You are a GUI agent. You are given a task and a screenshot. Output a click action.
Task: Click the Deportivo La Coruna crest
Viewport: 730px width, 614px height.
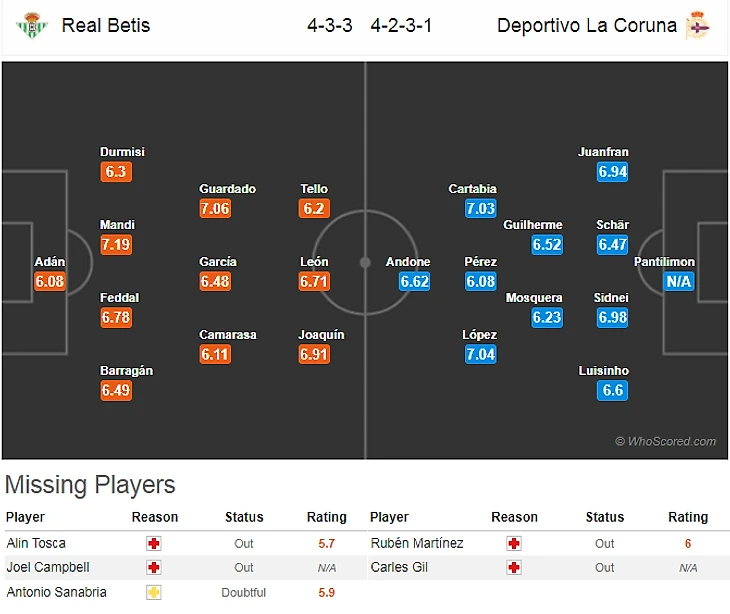tap(698, 25)
